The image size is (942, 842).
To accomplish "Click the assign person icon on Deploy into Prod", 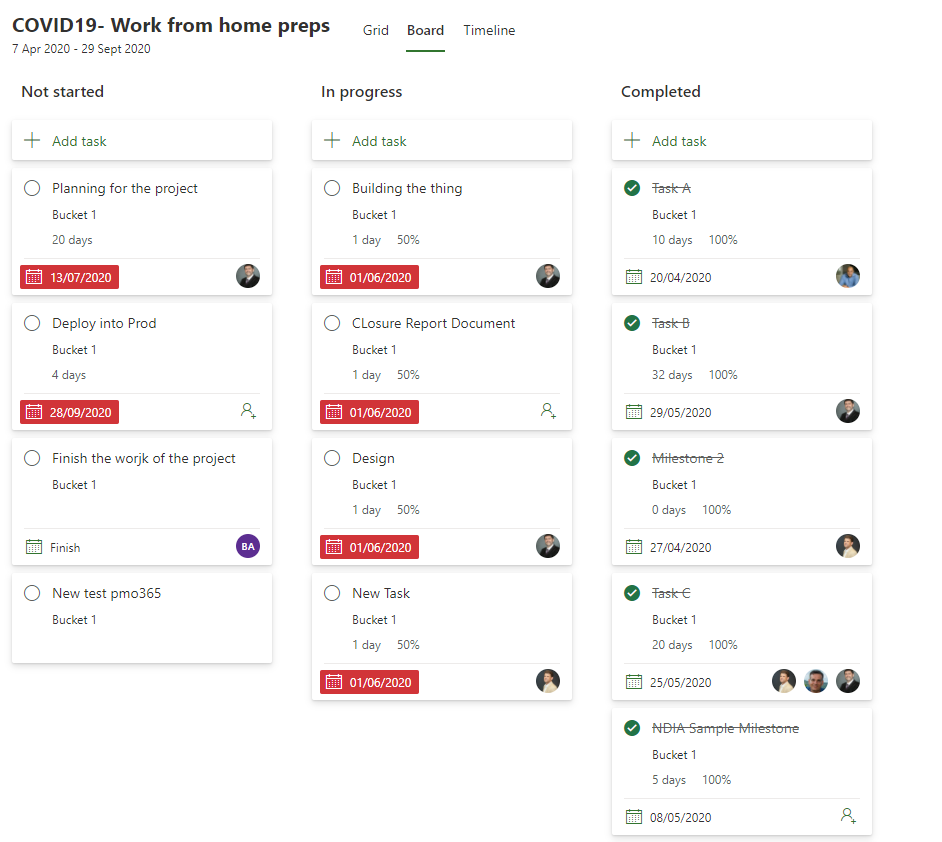I will [x=547, y=411].
